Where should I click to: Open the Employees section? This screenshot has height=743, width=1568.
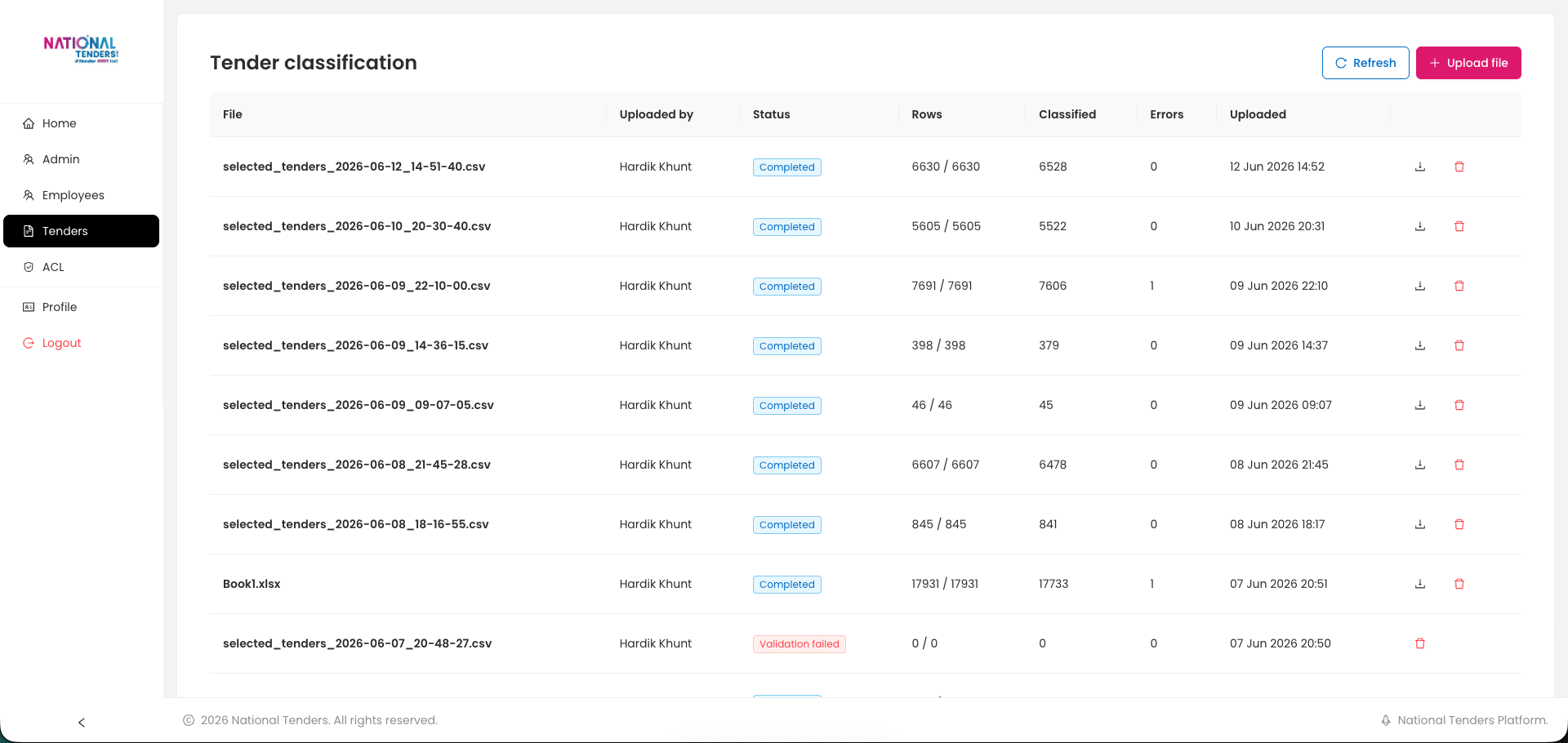coord(81,195)
